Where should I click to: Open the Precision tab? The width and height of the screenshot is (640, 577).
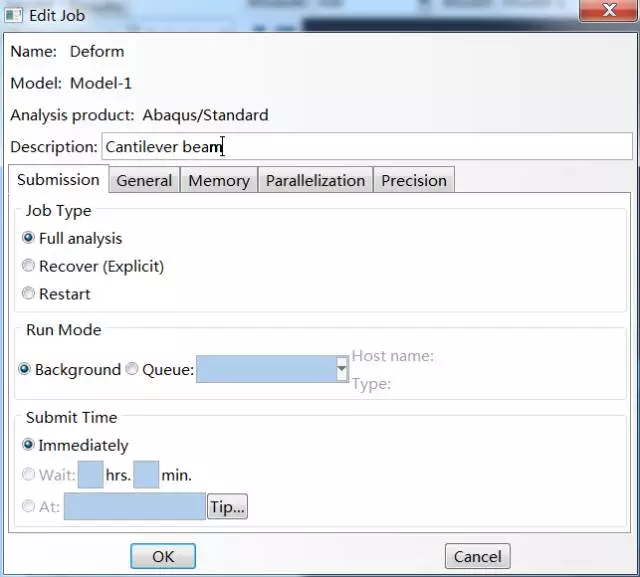[x=414, y=180]
